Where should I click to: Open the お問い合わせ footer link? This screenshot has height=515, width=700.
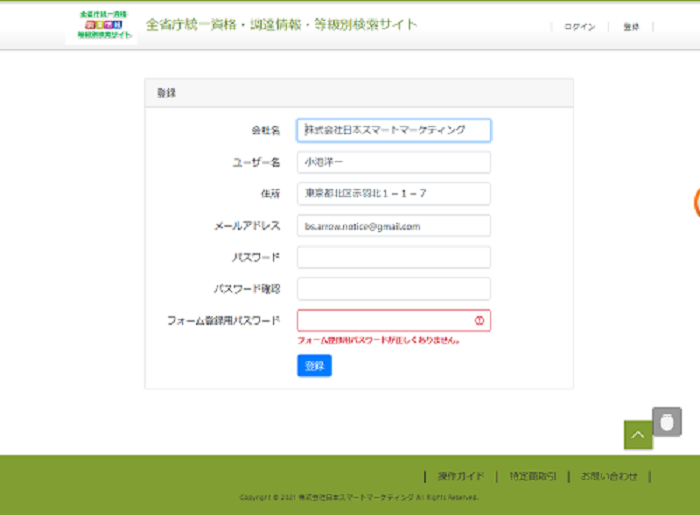(x=609, y=476)
